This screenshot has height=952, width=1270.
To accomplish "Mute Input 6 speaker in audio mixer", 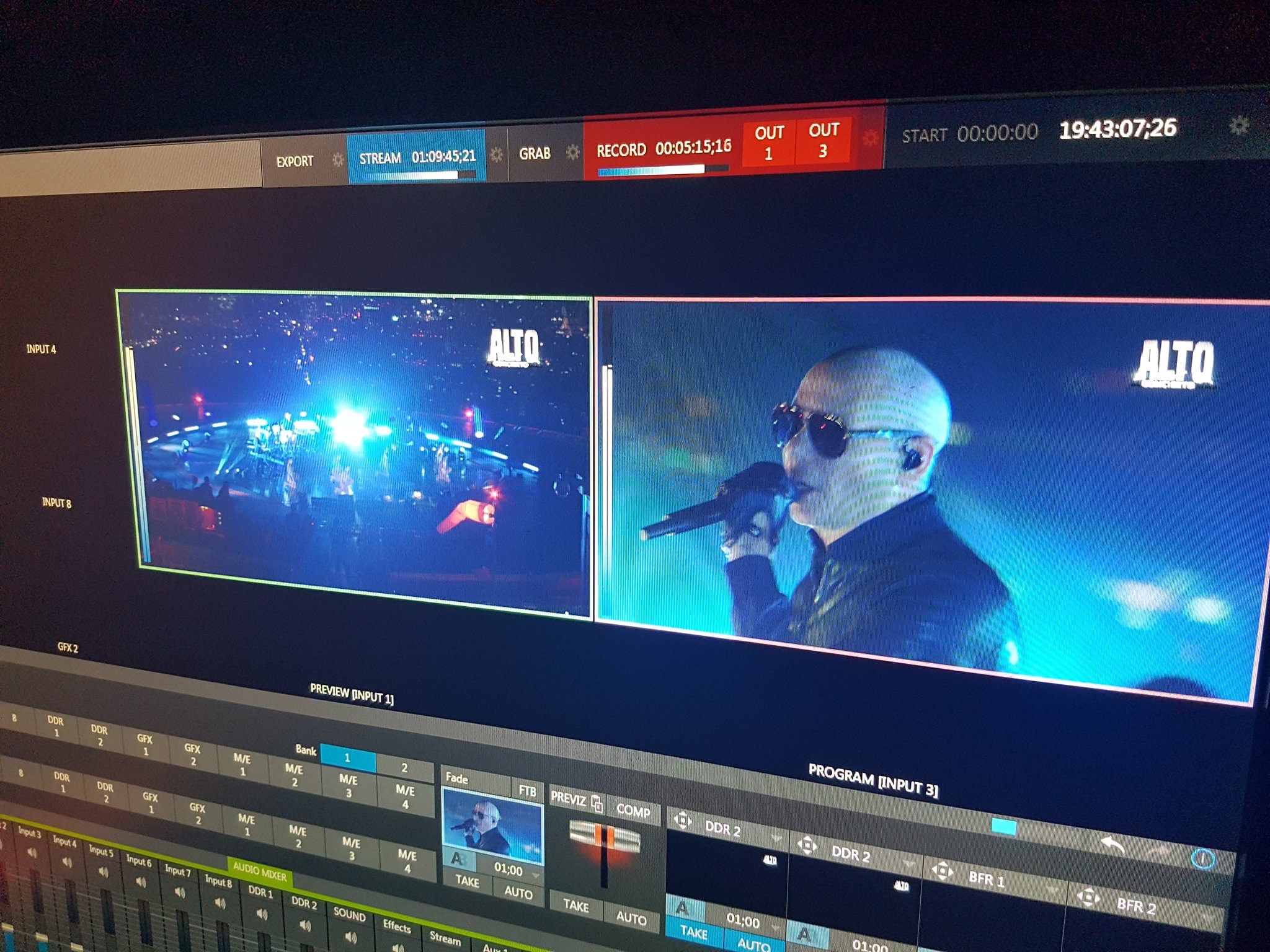I will 141,882.
